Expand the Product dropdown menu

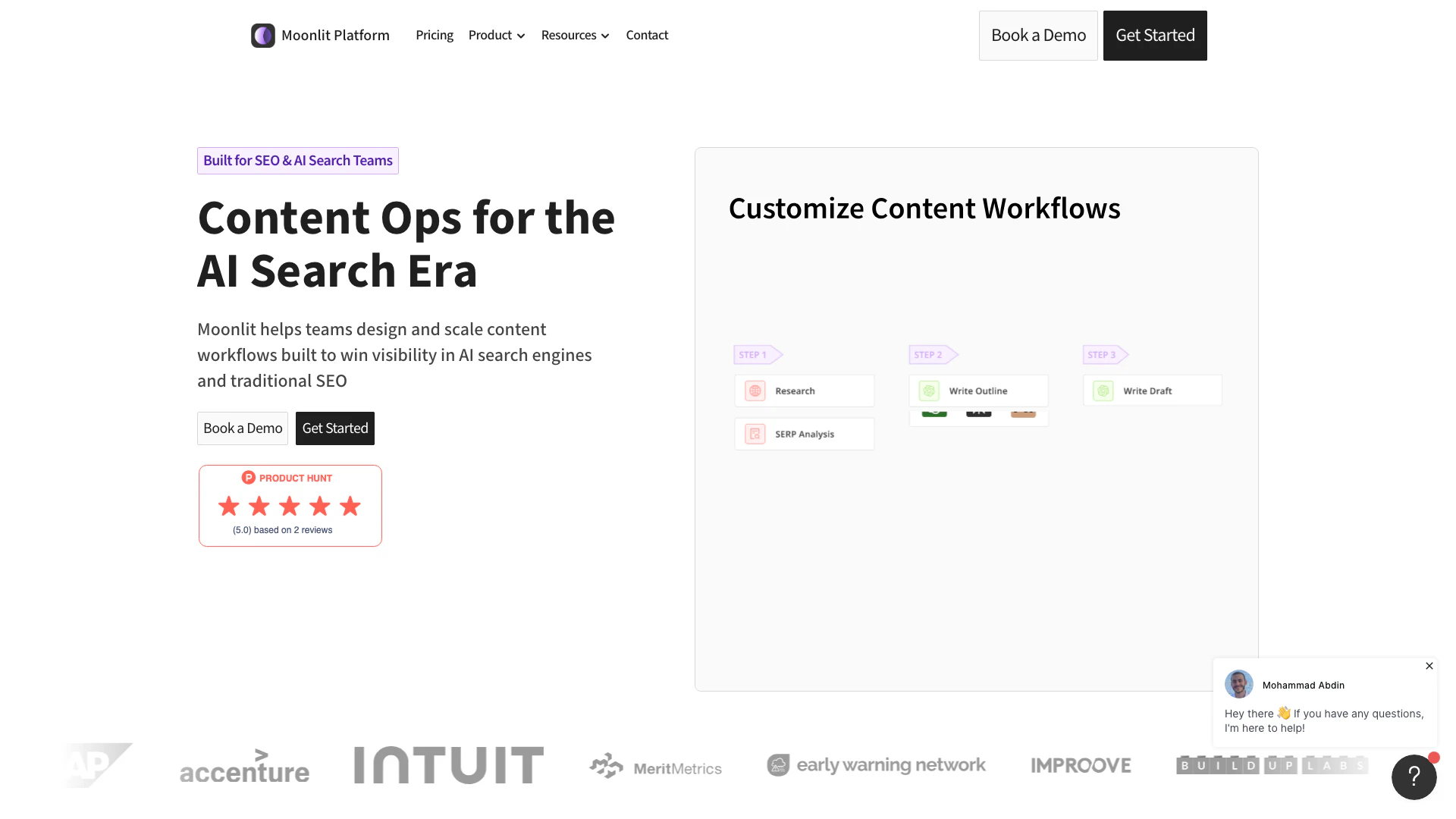pos(497,36)
